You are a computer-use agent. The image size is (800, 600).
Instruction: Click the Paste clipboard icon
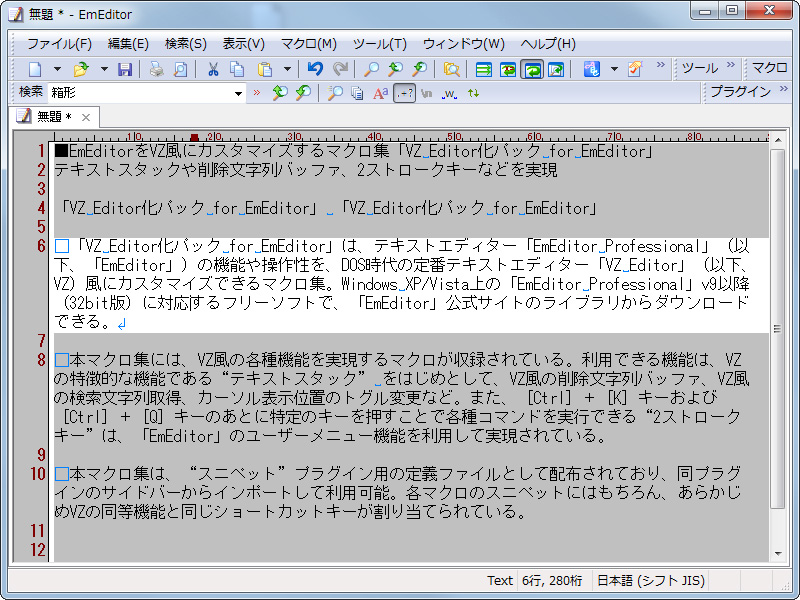pos(265,69)
